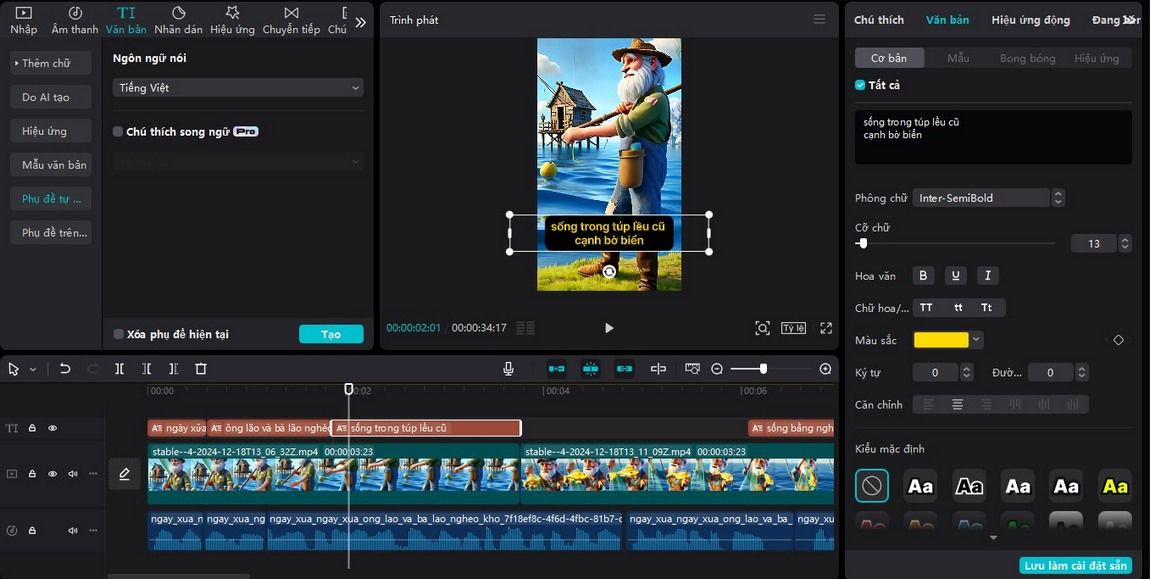The image size is (1150, 579).
Task: Click 'Lưu làm cài đặt sẵn' button
Action: click(1075, 566)
